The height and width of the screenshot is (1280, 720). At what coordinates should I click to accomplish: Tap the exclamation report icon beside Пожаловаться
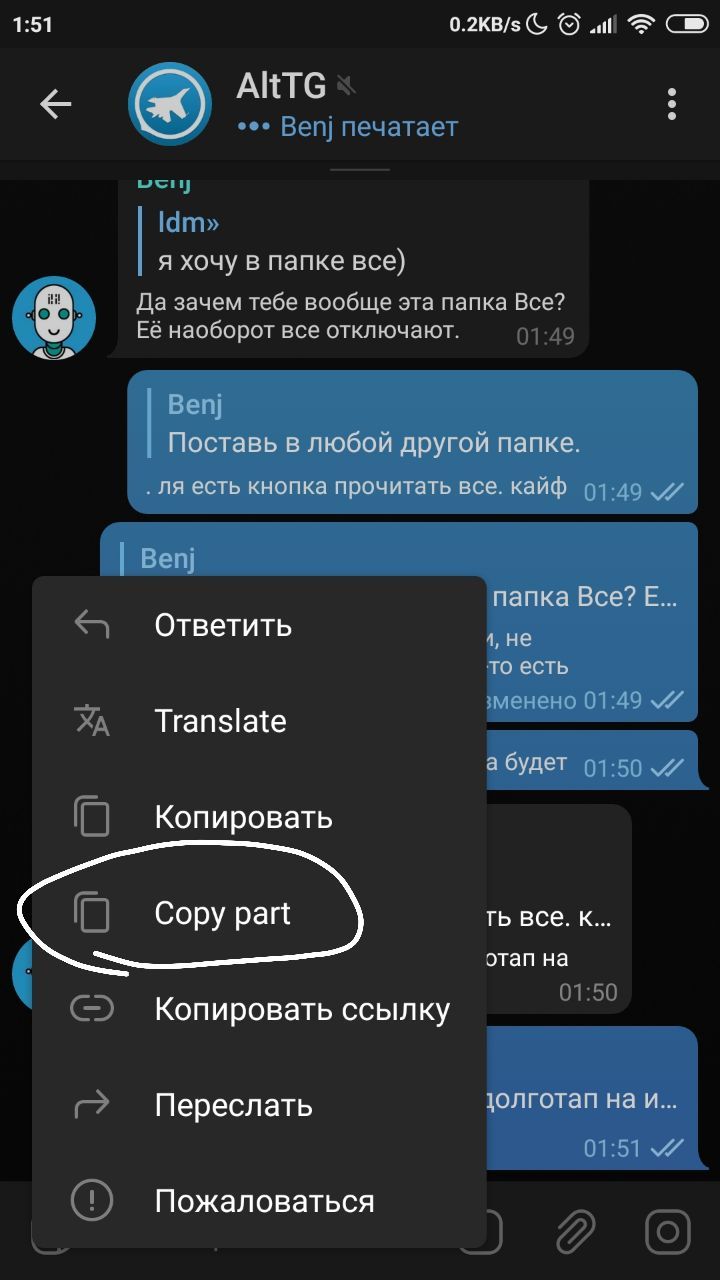click(92, 1201)
